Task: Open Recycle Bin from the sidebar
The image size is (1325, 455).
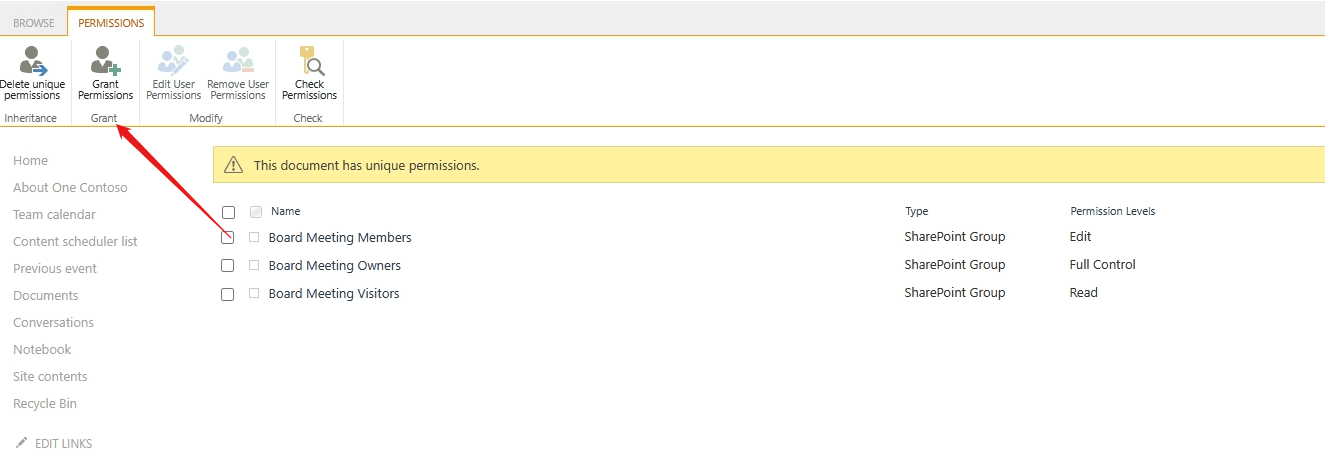Action: point(45,404)
